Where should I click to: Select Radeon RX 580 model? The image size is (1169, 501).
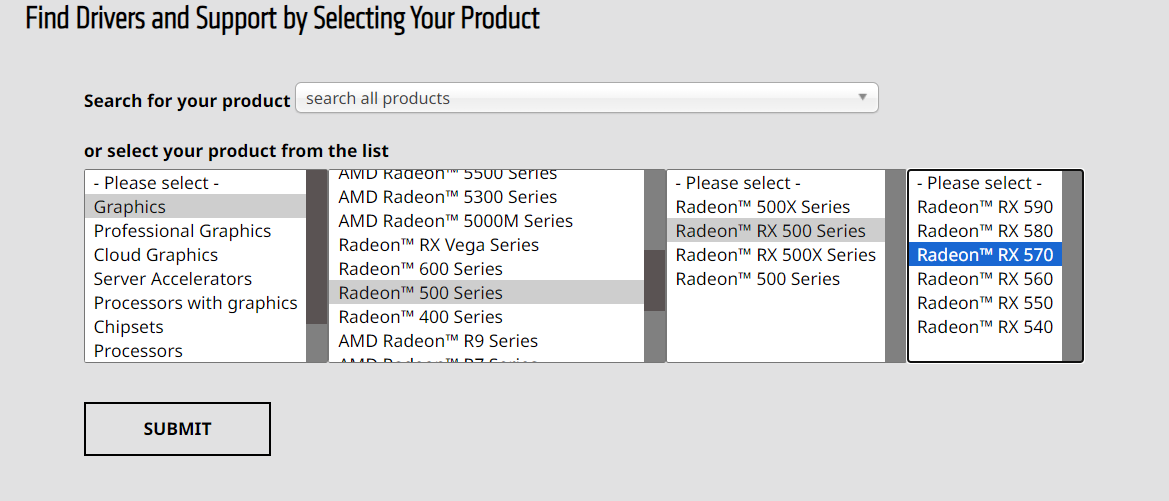coord(984,231)
